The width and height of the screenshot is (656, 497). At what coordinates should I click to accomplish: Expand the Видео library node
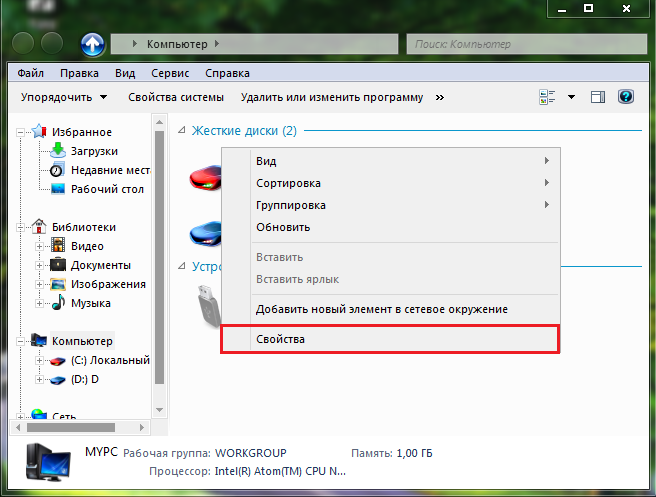tap(39, 246)
